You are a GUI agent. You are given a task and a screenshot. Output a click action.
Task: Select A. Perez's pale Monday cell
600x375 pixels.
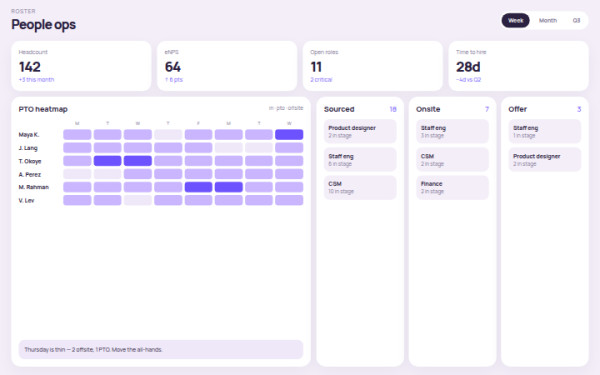point(77,174)
